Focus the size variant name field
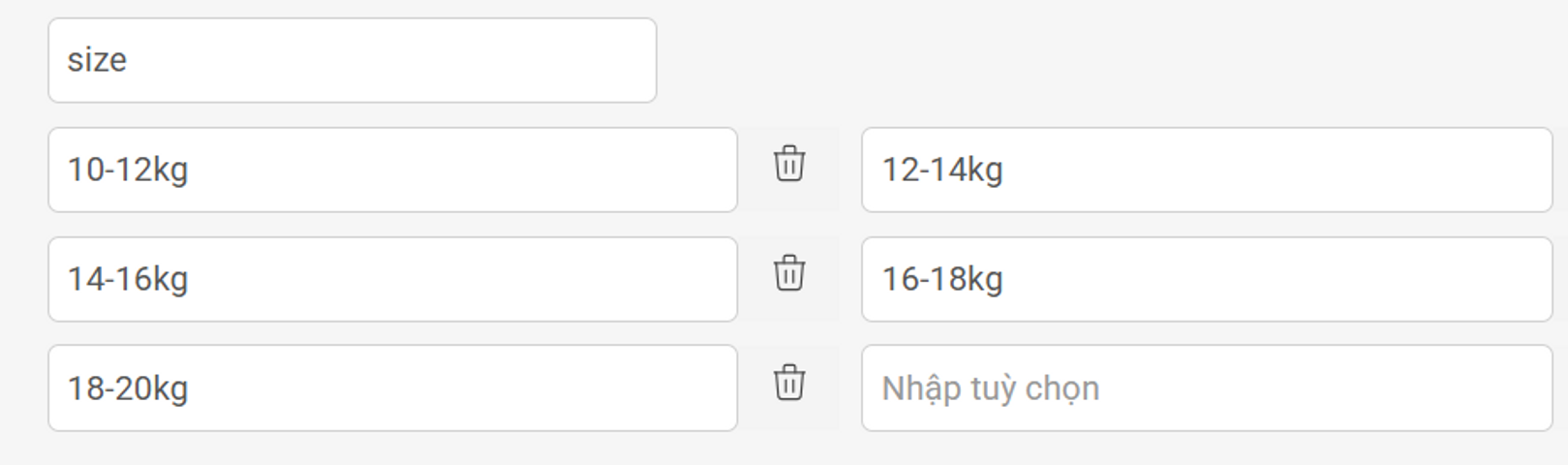1568x465 pixels. click(x=353, y=60)
